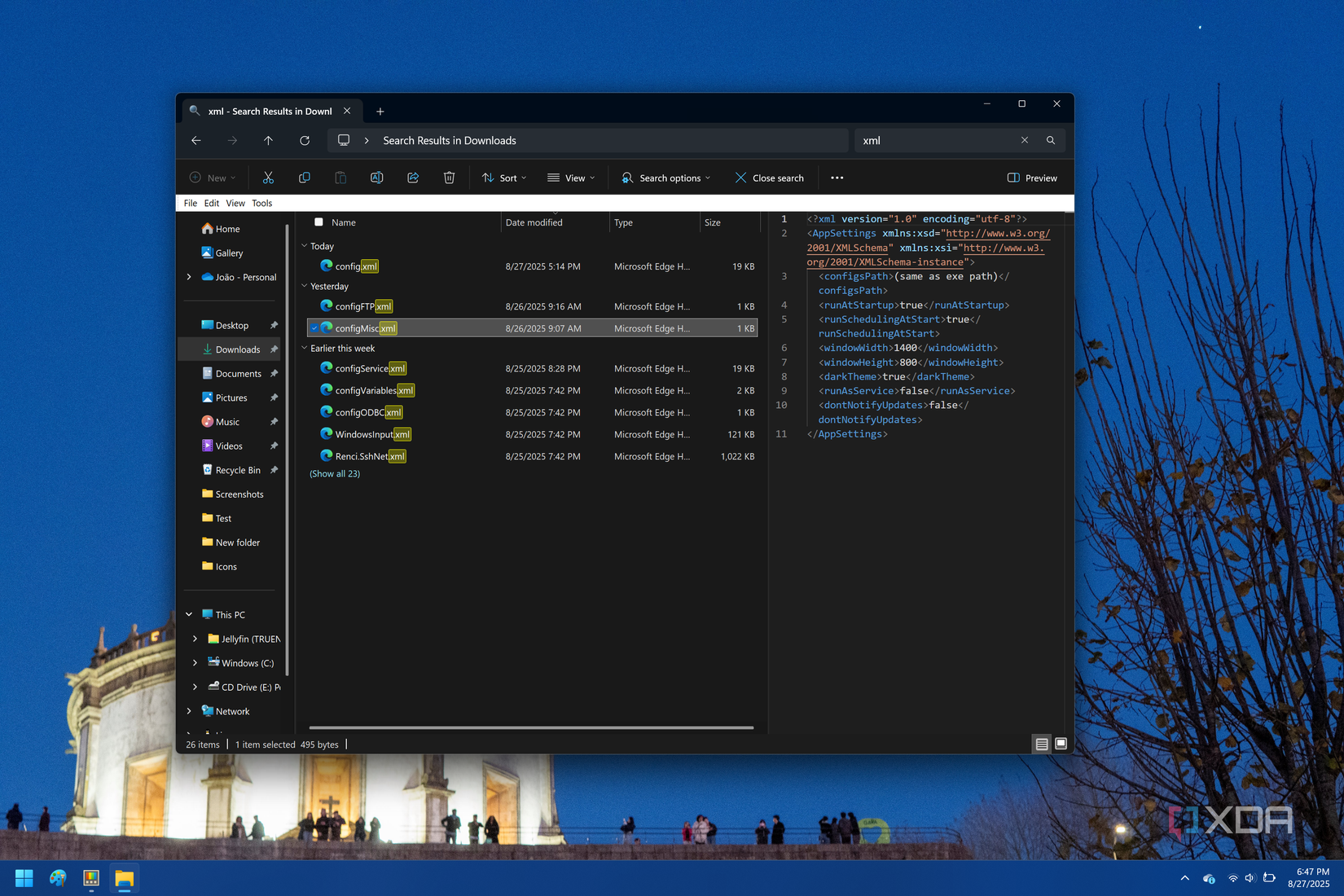Open the Start menu from the taskbar
This screenshot has height=896, width=1344.
click(x=23, y=878)
